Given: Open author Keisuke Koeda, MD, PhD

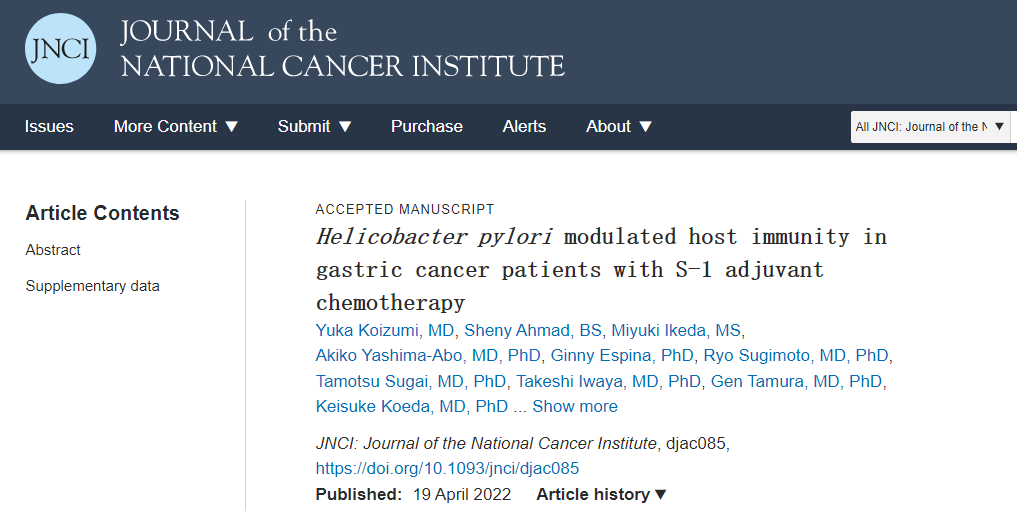Looking at the screenshot, I should click(412, 406).
